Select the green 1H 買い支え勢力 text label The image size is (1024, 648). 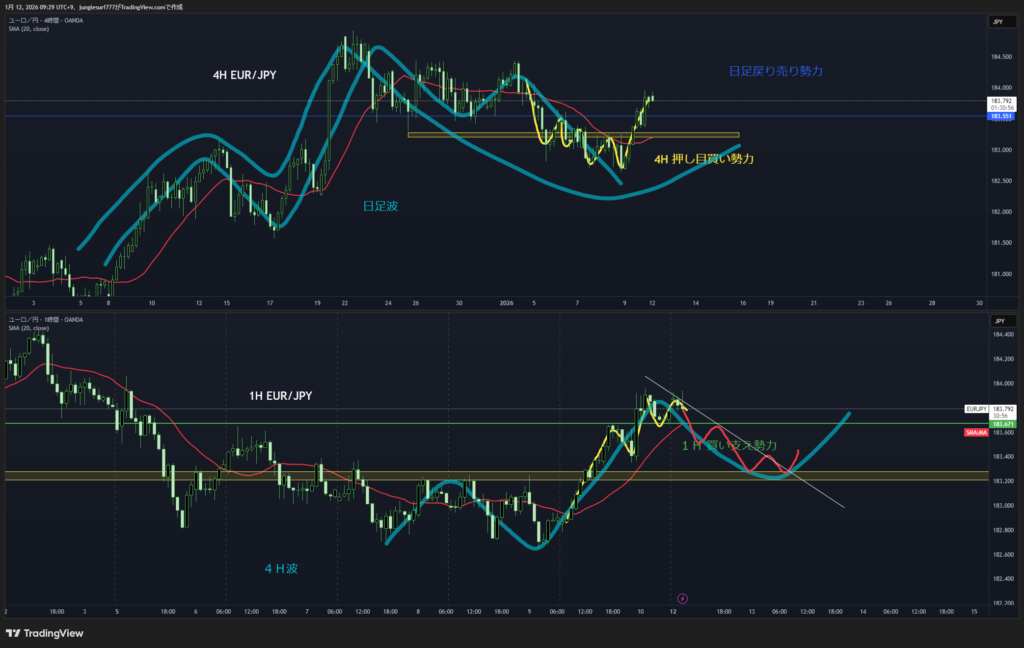pos(729,444)
